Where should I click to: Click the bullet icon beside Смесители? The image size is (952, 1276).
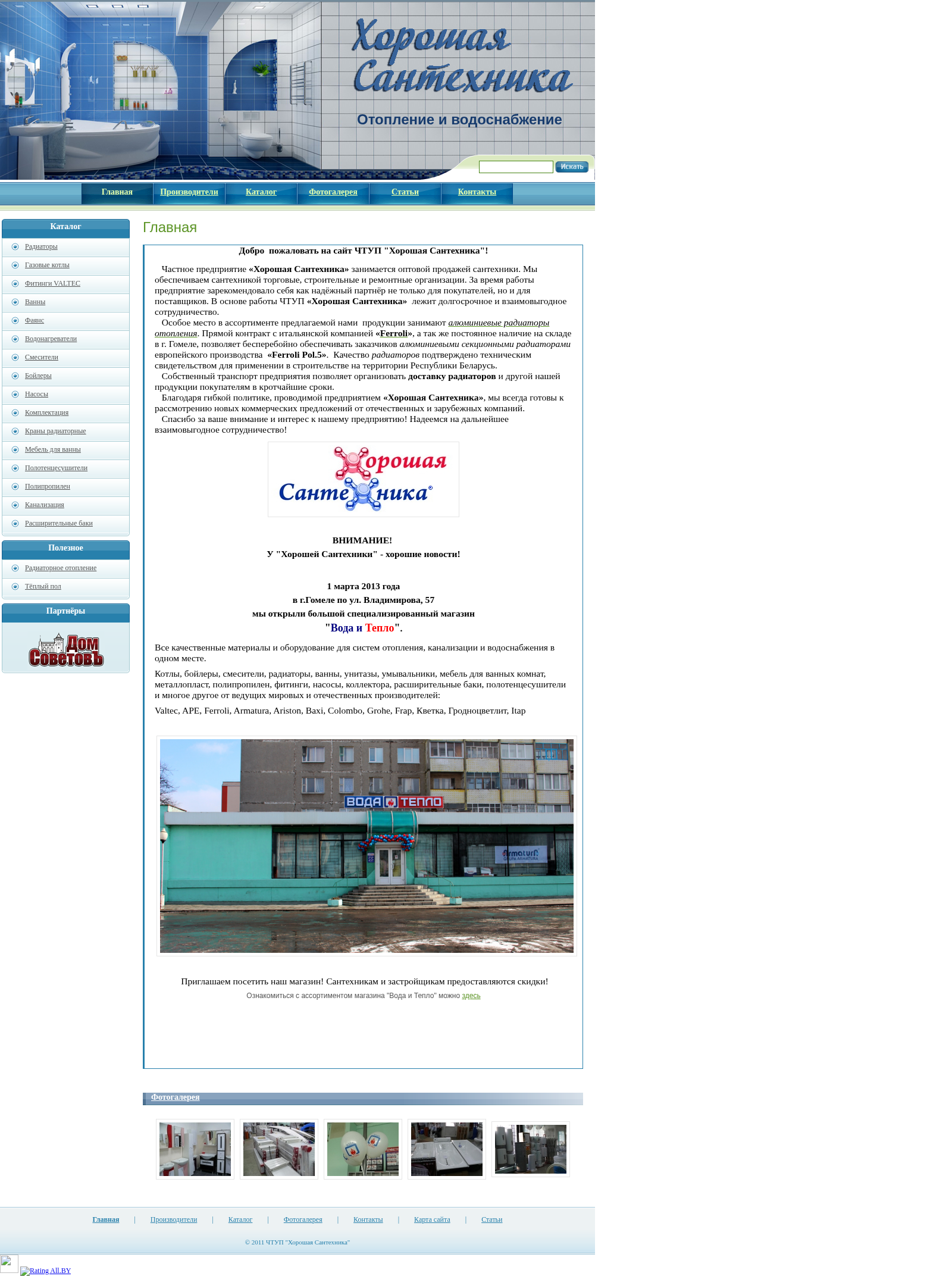[x=15, y=358]
